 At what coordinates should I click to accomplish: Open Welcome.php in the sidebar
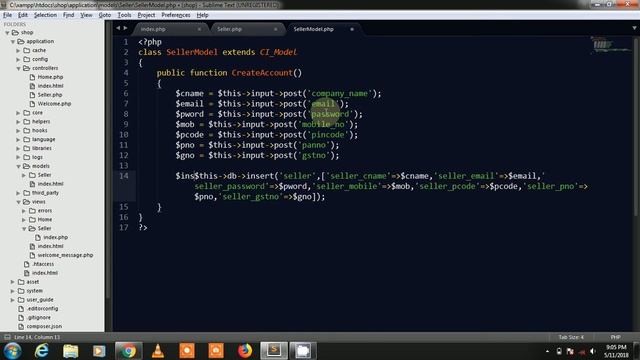pyautogui.click(x=54, y=104)
